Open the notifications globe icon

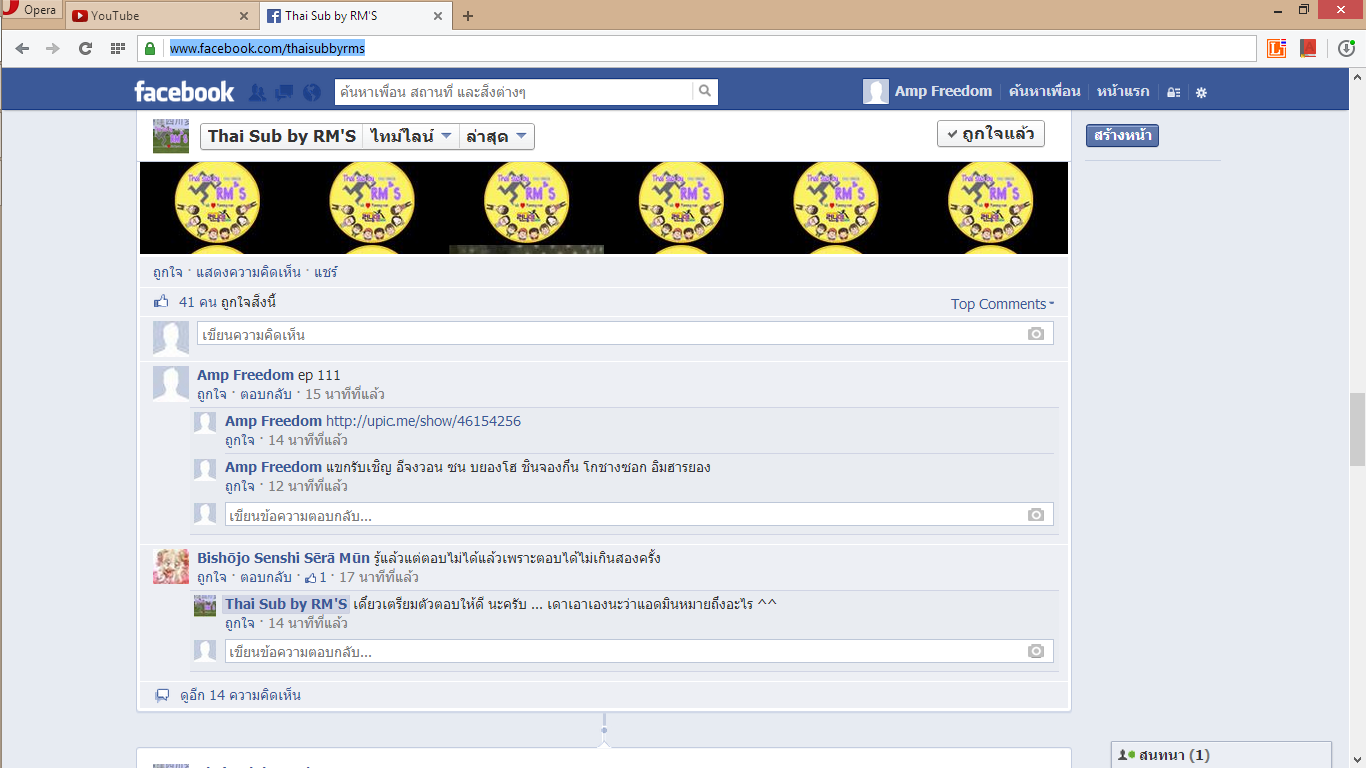point(312,92)
